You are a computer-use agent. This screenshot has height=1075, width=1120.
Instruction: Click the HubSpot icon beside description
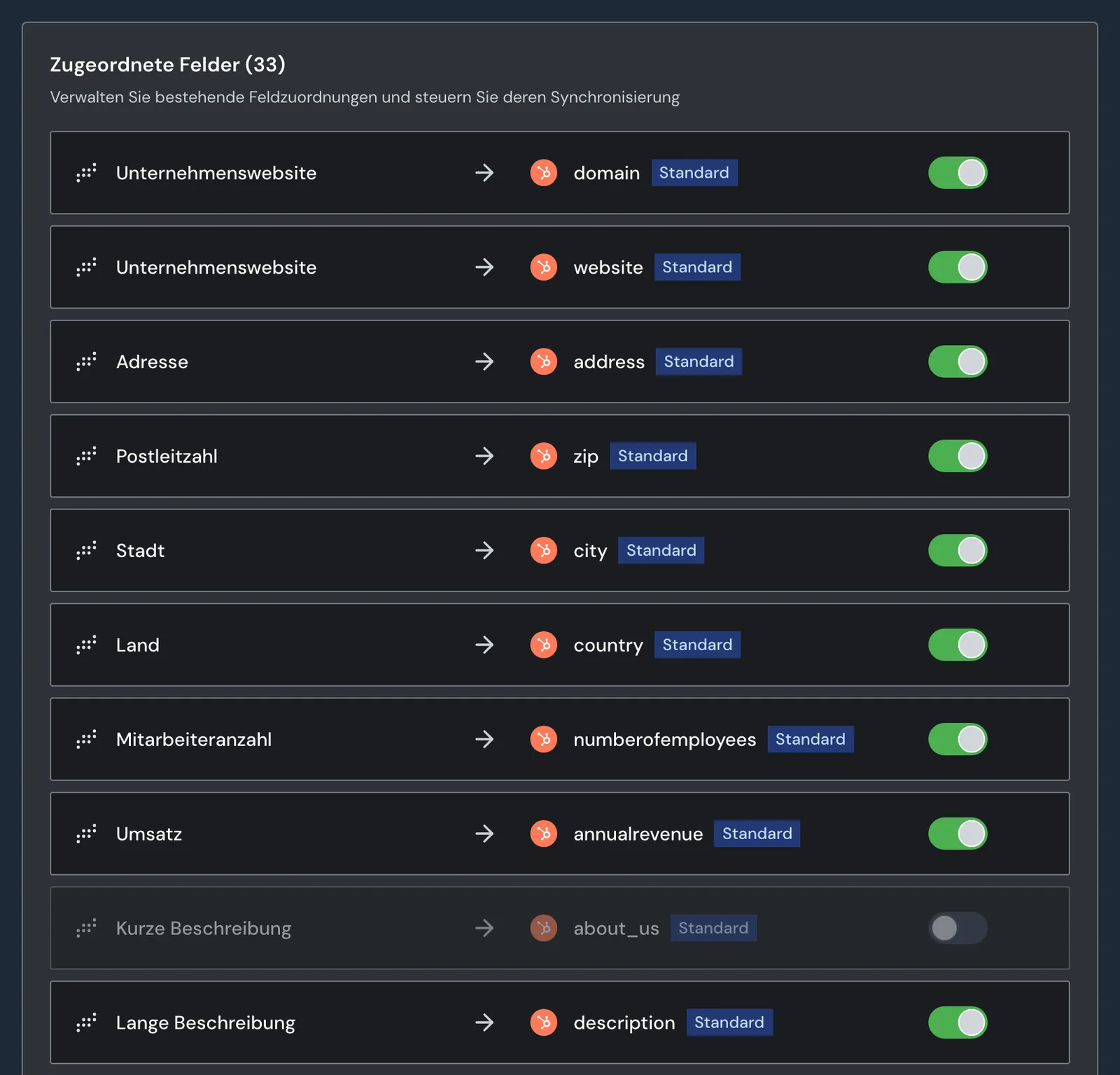(543, 1023)
